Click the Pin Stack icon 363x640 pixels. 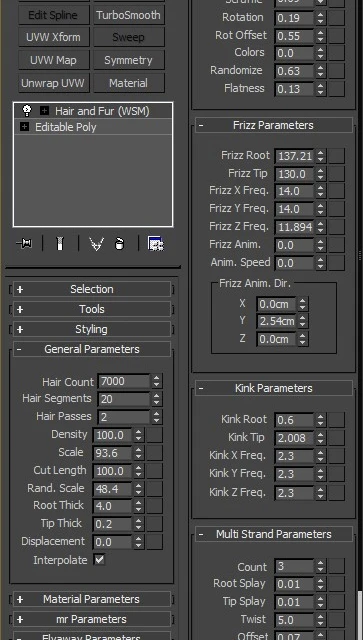(x=24, y=244)
